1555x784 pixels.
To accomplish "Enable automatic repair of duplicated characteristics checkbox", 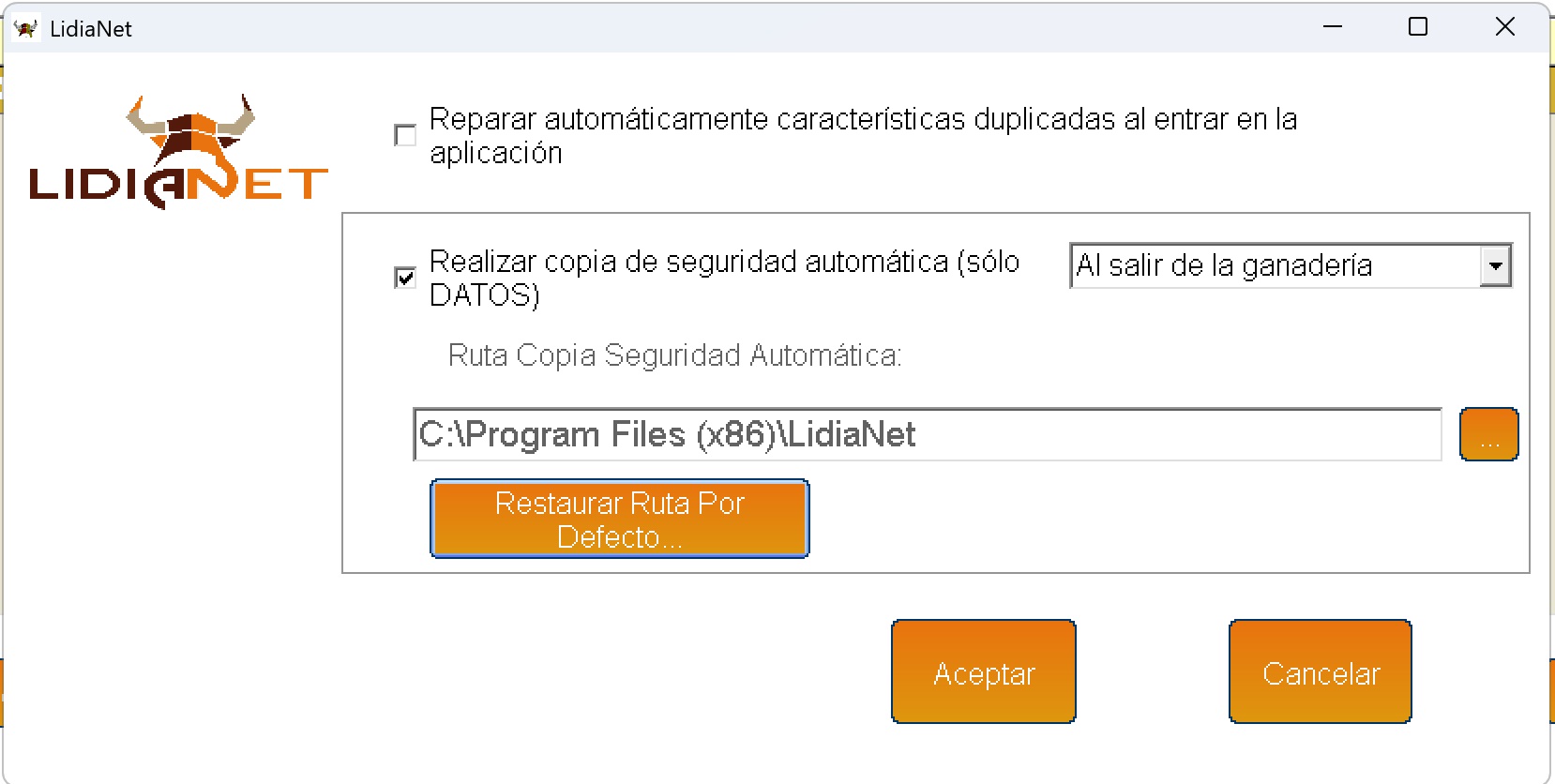I will pyautogui.click(x=405, y=136).
